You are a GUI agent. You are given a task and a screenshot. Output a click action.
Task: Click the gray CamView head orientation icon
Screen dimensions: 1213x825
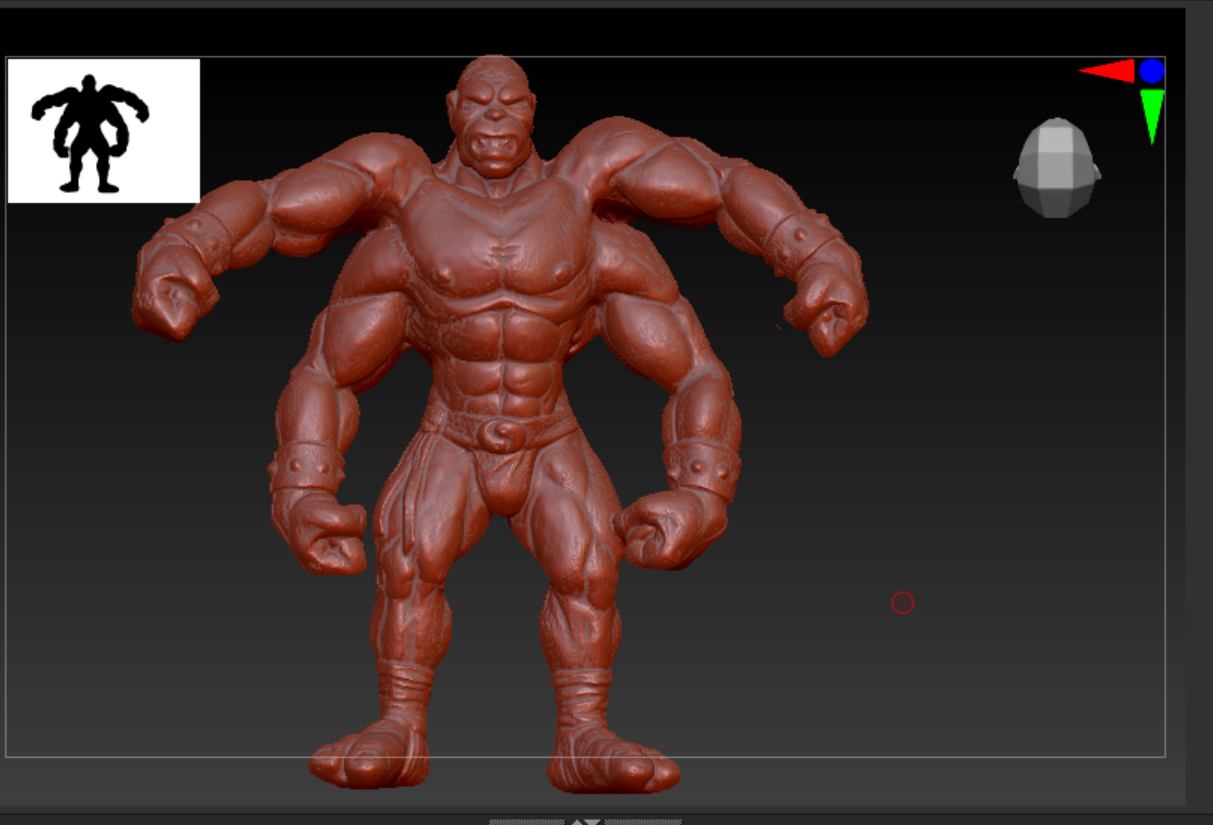tap(1057, 168)
